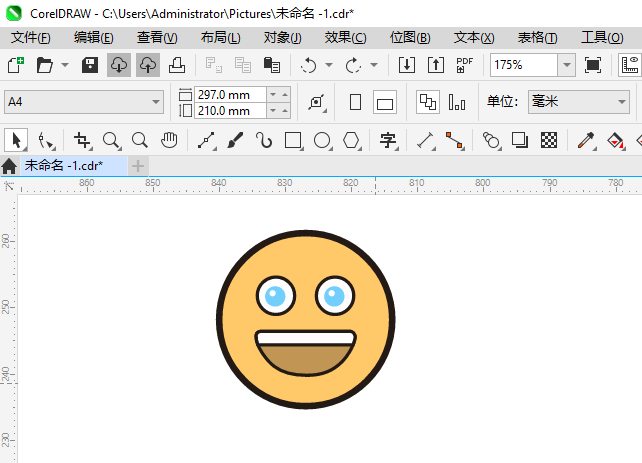Open the 效果(C) menu

345,37
